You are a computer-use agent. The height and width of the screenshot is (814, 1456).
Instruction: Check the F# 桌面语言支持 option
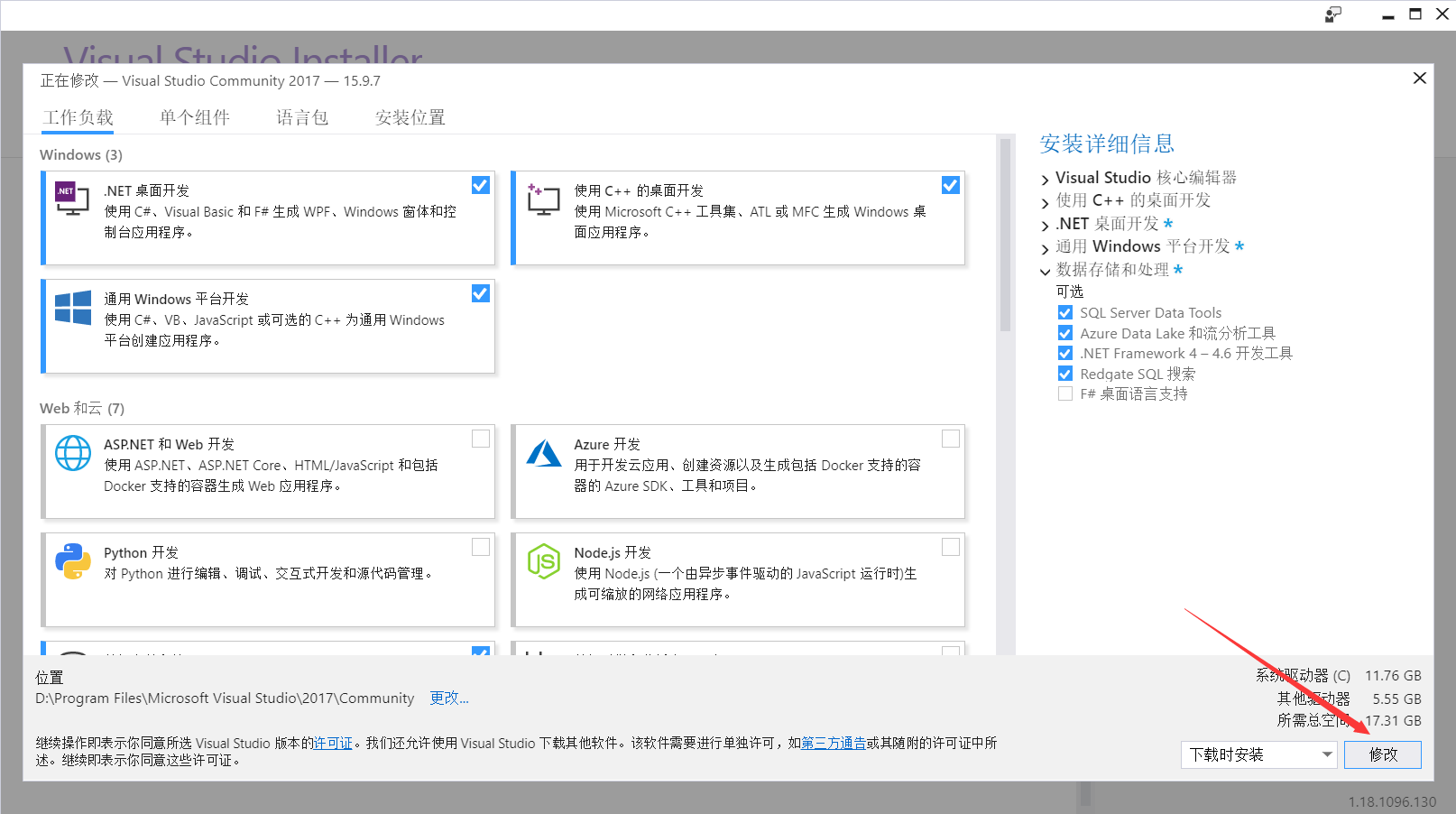1065,394
